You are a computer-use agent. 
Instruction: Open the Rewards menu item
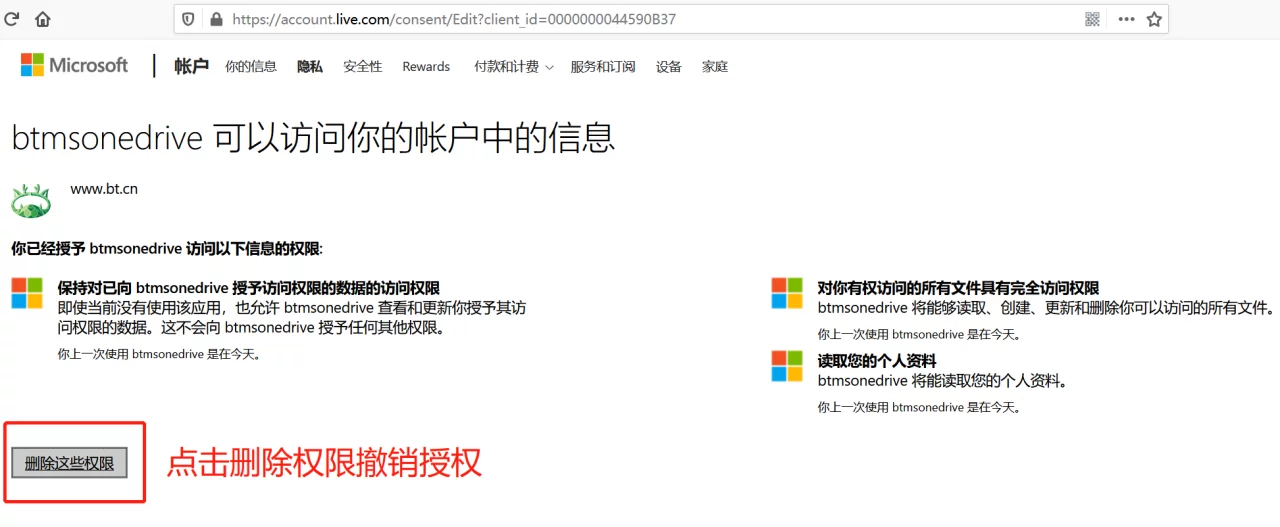point(426,66)
